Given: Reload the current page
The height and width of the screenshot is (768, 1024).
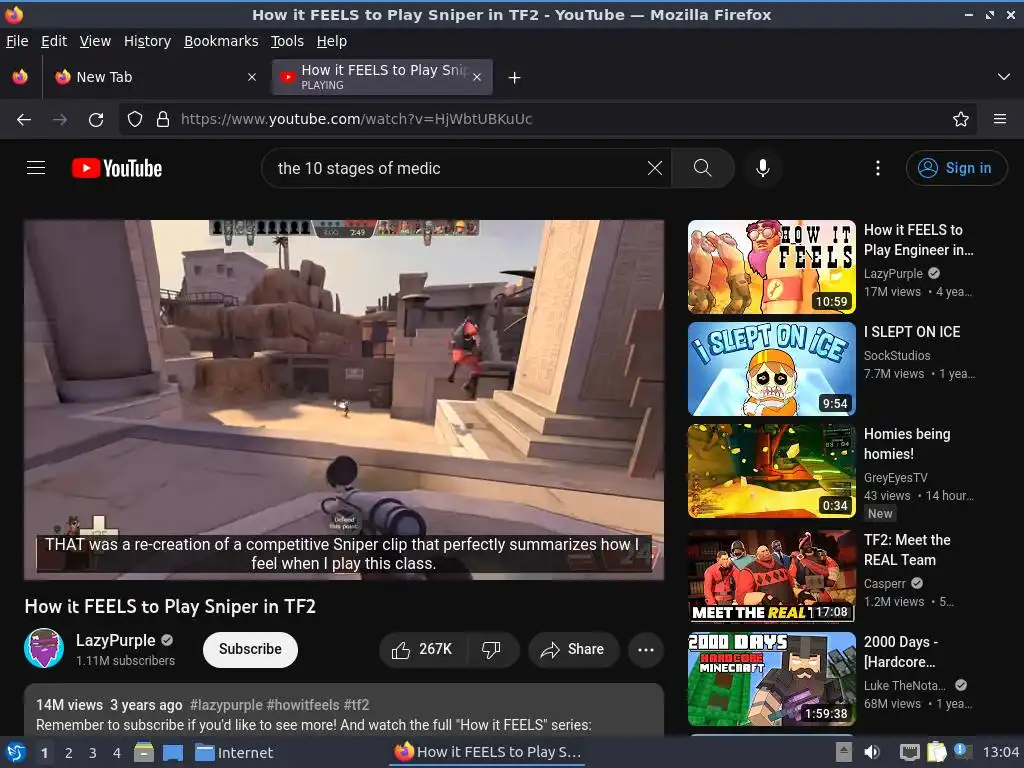Looking at the screenshot, I should (x=96, y=120).
